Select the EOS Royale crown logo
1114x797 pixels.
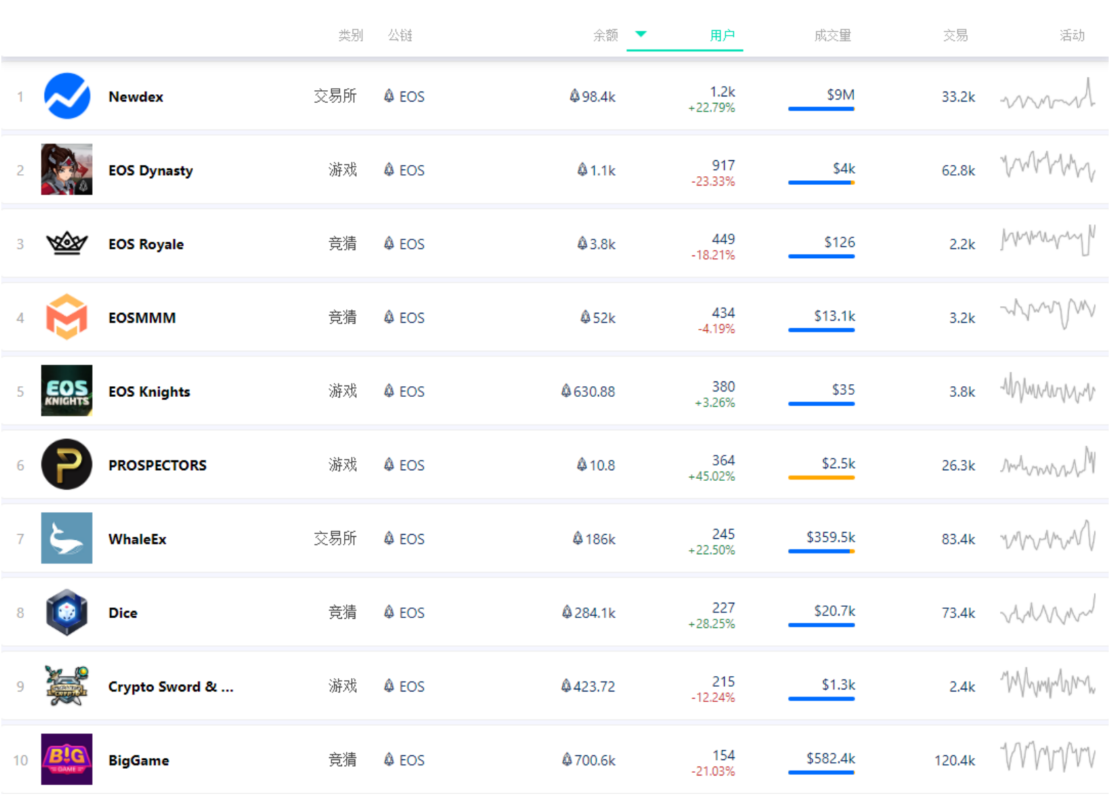click(x=67, y=244)
